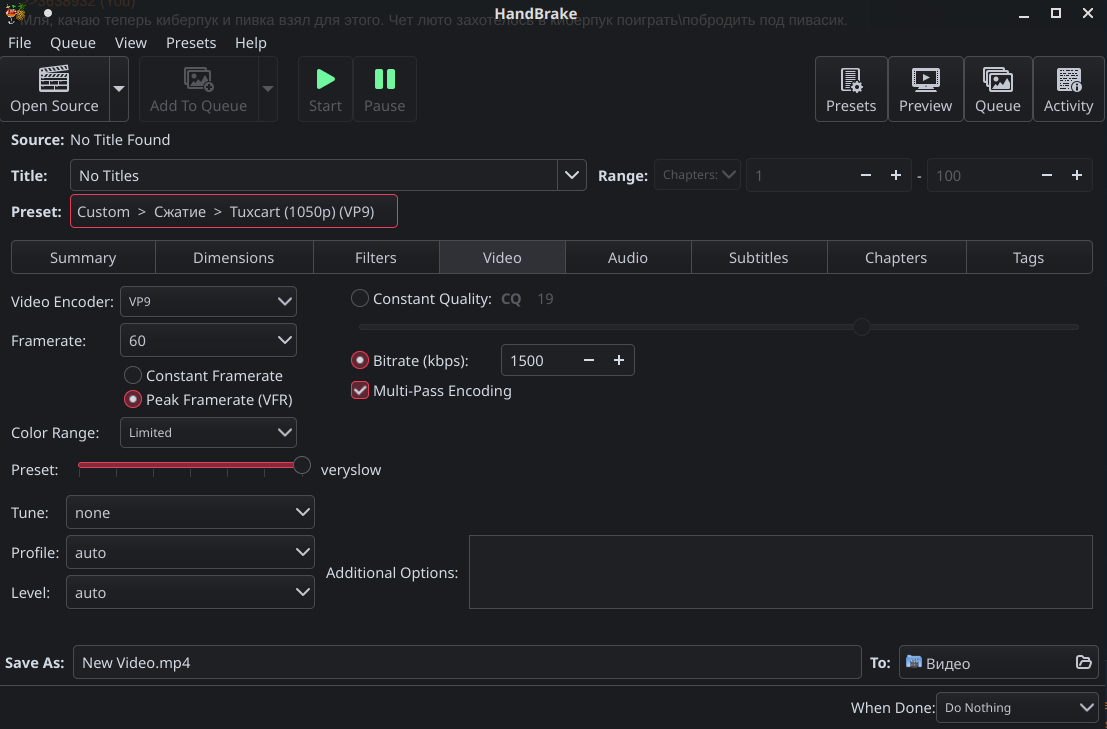Open the When Done dropdown
This screenshot has width=1107, height=729.
click(x=1018, y=708)
